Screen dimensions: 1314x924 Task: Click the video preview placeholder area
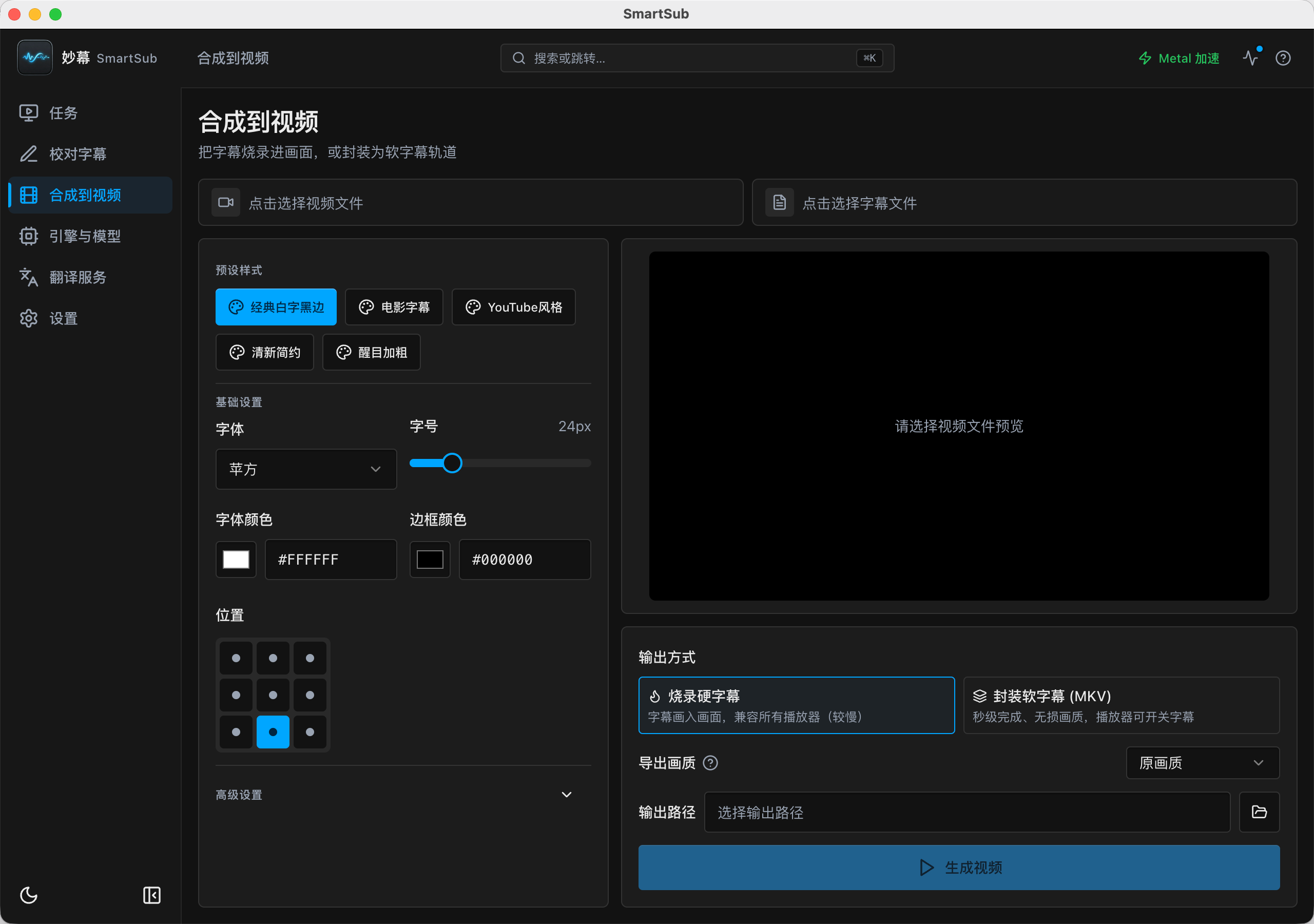(x=959, y=426)
